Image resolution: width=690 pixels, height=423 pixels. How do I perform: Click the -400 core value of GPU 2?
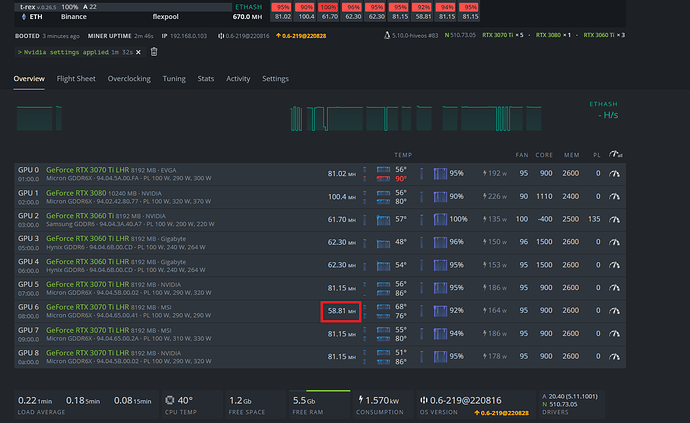544,219
